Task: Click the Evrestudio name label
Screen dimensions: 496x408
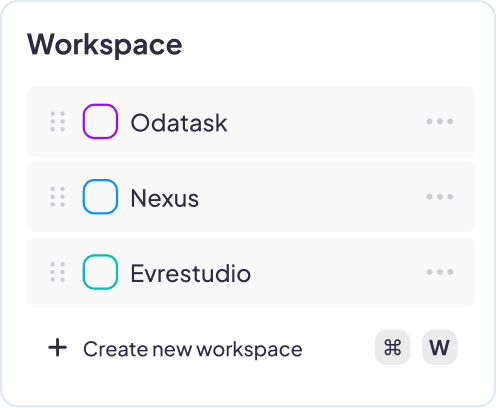Action: [191, 273]
